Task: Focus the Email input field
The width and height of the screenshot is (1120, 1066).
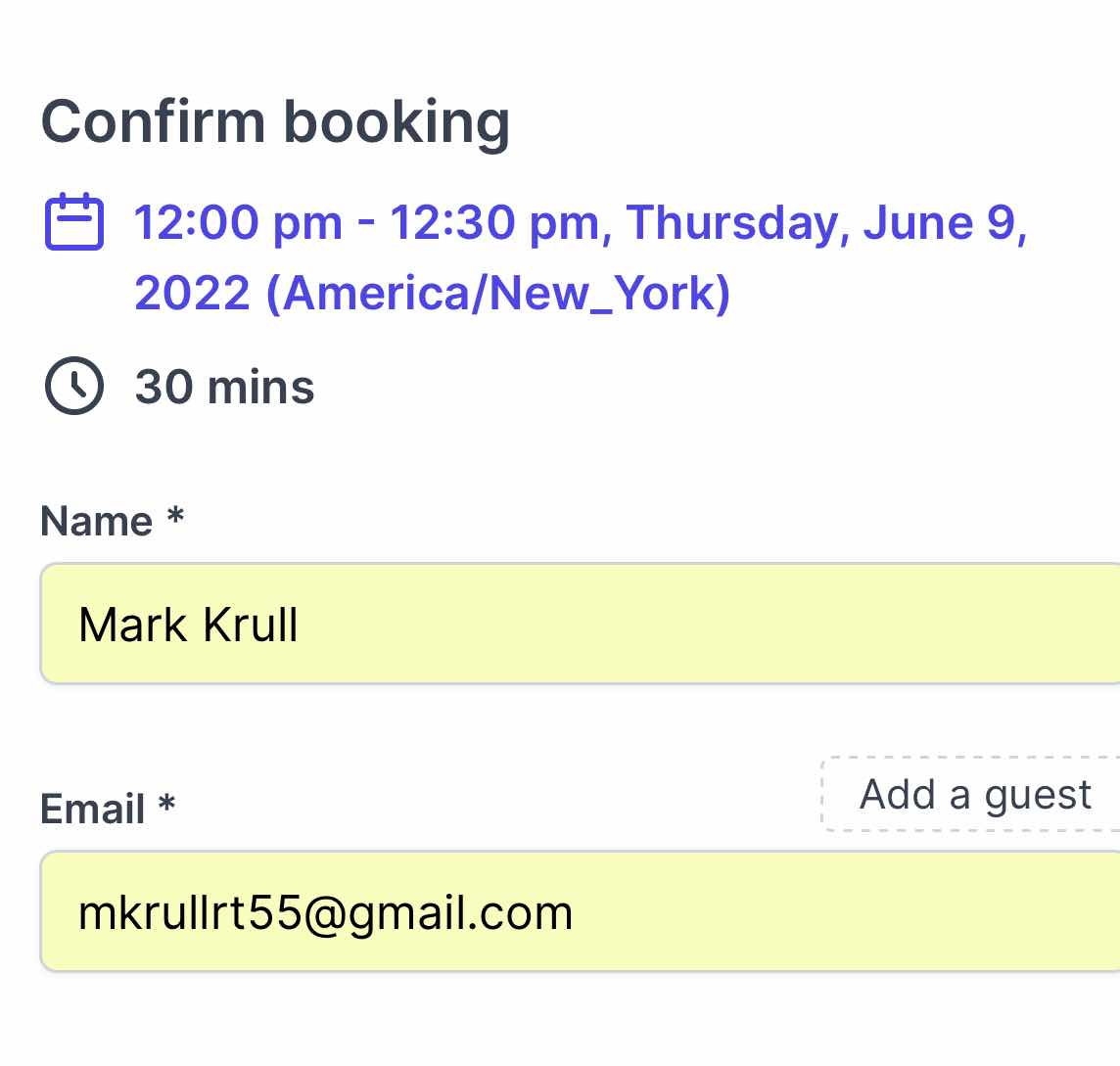Action: 580,911
